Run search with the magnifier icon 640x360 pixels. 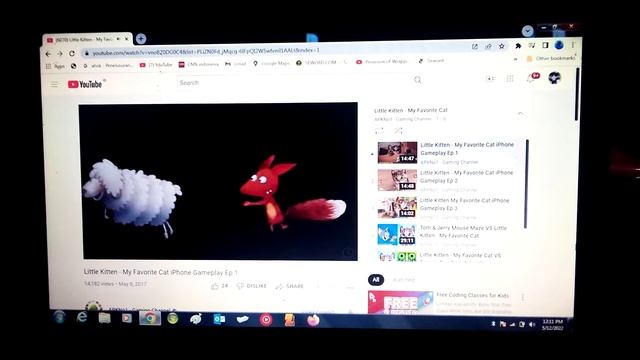point(417,80)
